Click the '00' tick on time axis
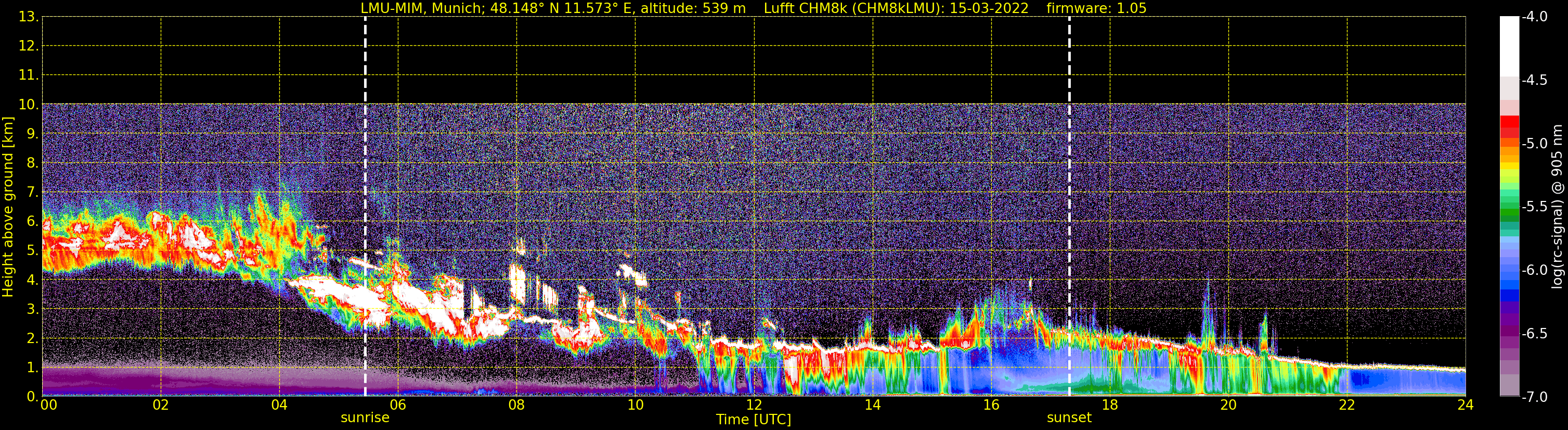The height and width of the screenshot is (430, 1568). 48,405
